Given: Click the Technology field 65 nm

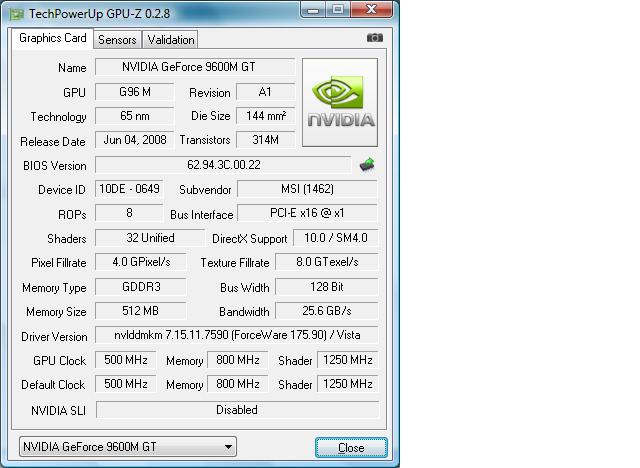Looking at the screenshot, I should [x=135, y=116].
